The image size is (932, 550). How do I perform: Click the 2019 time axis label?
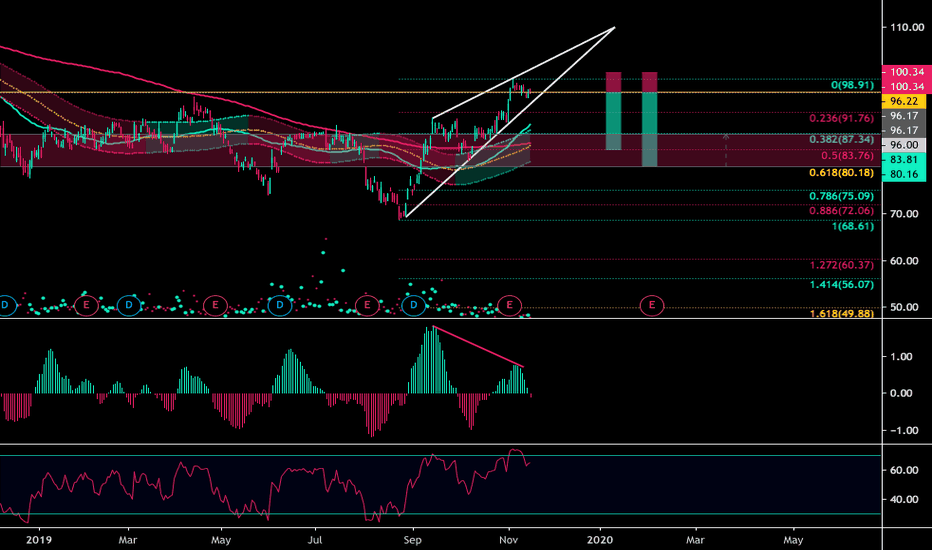(x=39, y=540)
